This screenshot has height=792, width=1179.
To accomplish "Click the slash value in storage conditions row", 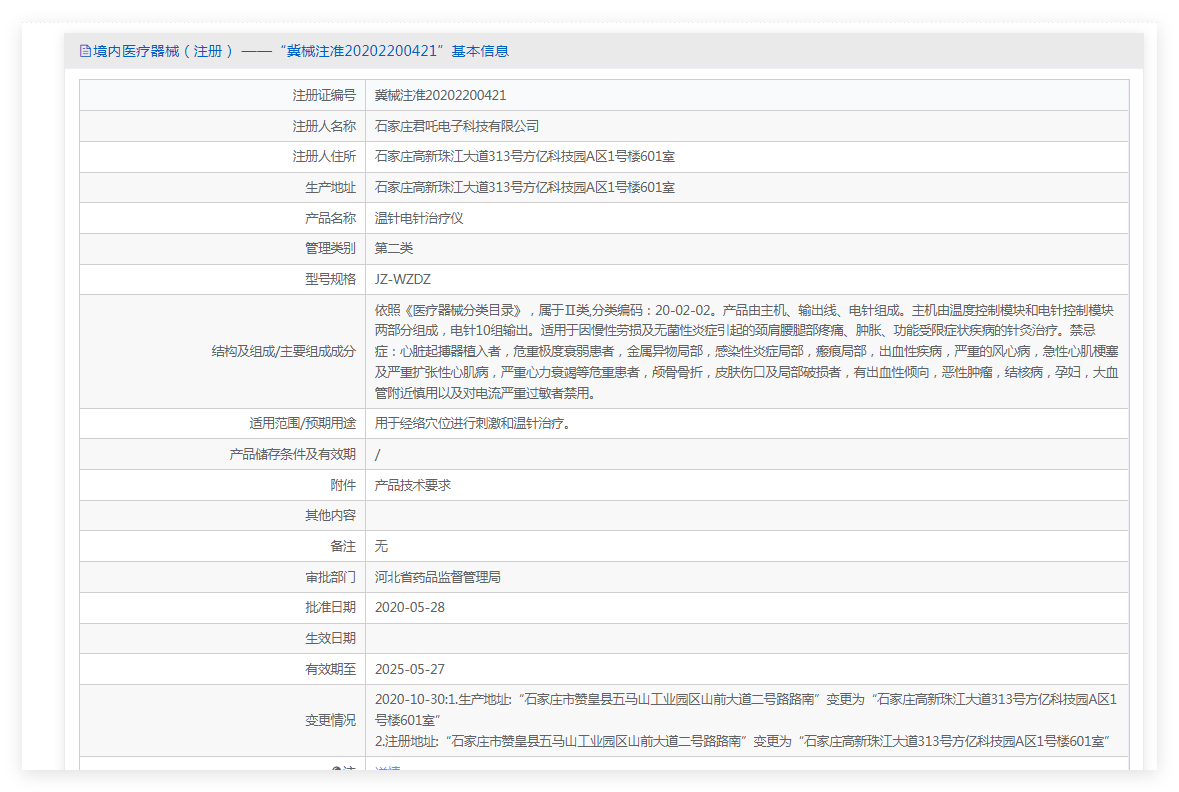I will (377, 454).
